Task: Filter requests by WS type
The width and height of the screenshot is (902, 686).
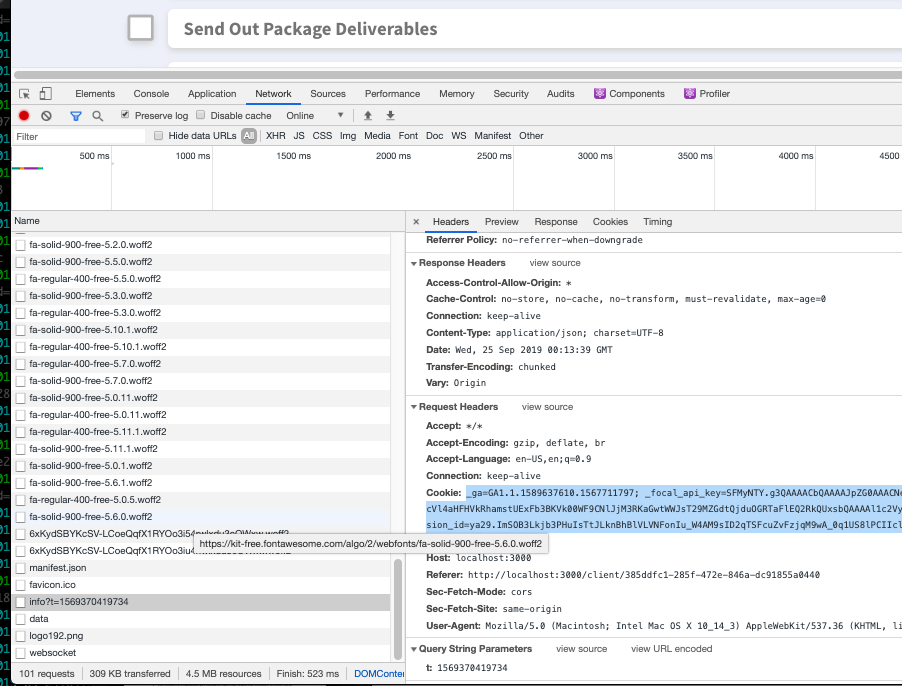Action: 458,136
